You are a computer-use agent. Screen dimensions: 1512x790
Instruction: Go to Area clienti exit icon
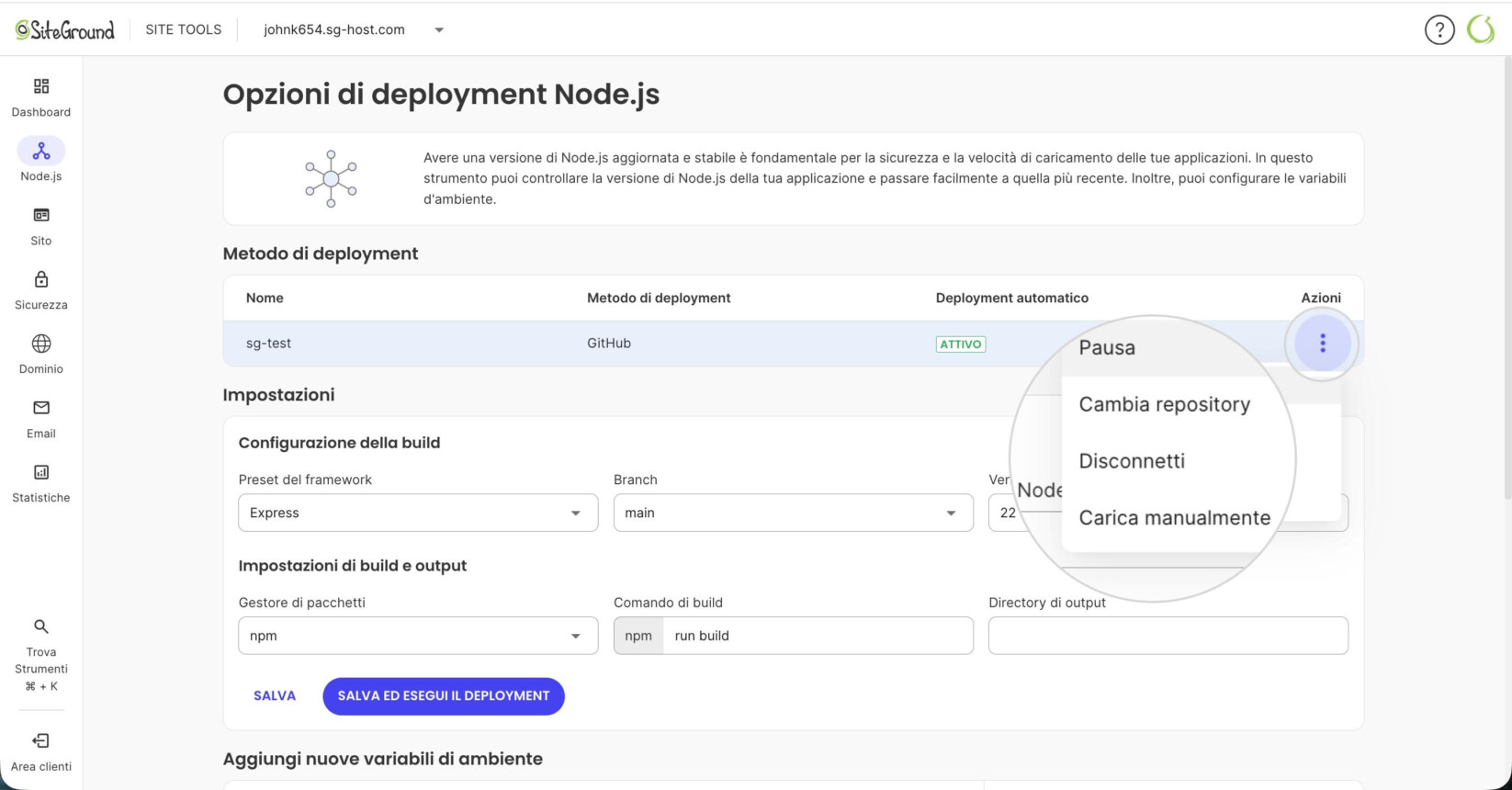coord(41,740)
